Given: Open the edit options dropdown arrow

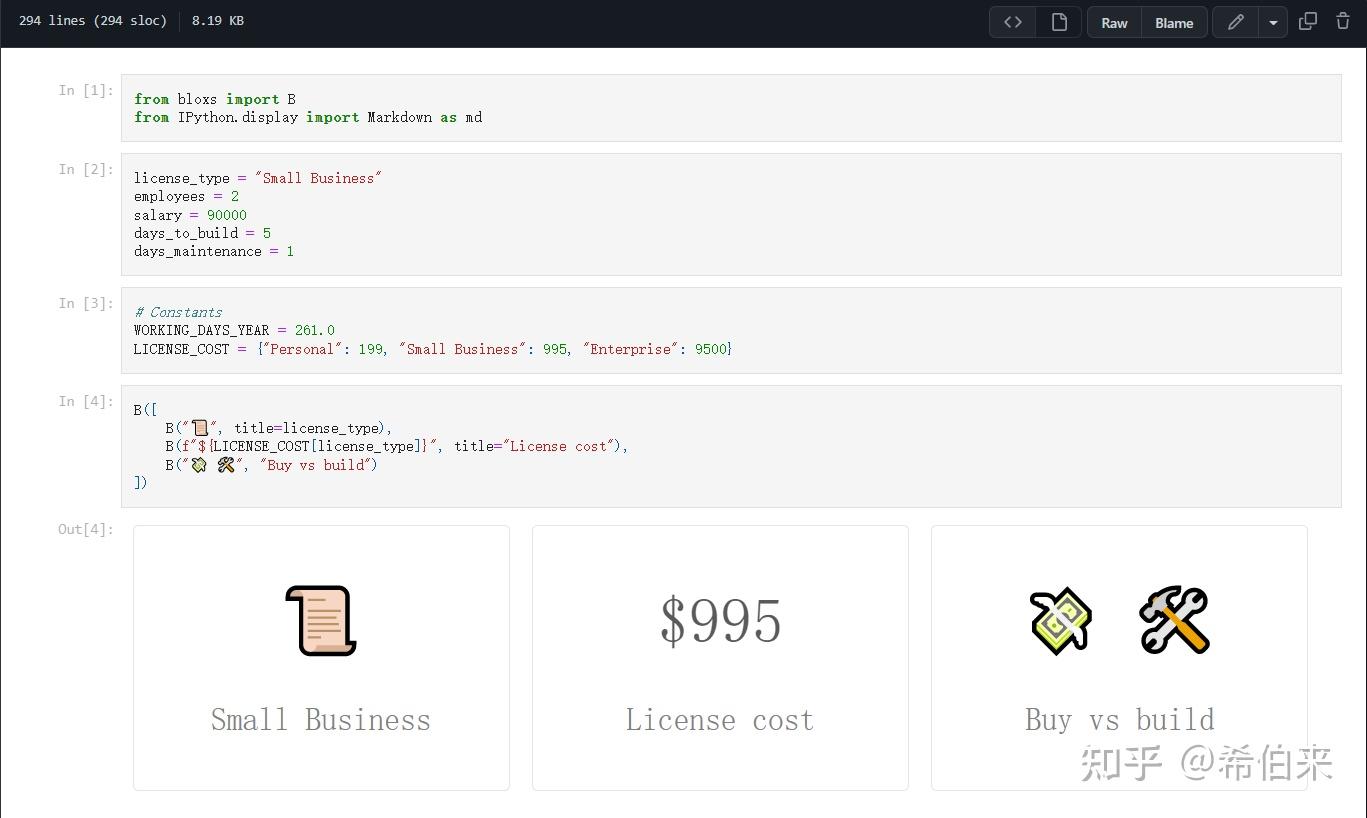Looking at the screenshot, I should pyautogui.click(x=1272, y=21).
